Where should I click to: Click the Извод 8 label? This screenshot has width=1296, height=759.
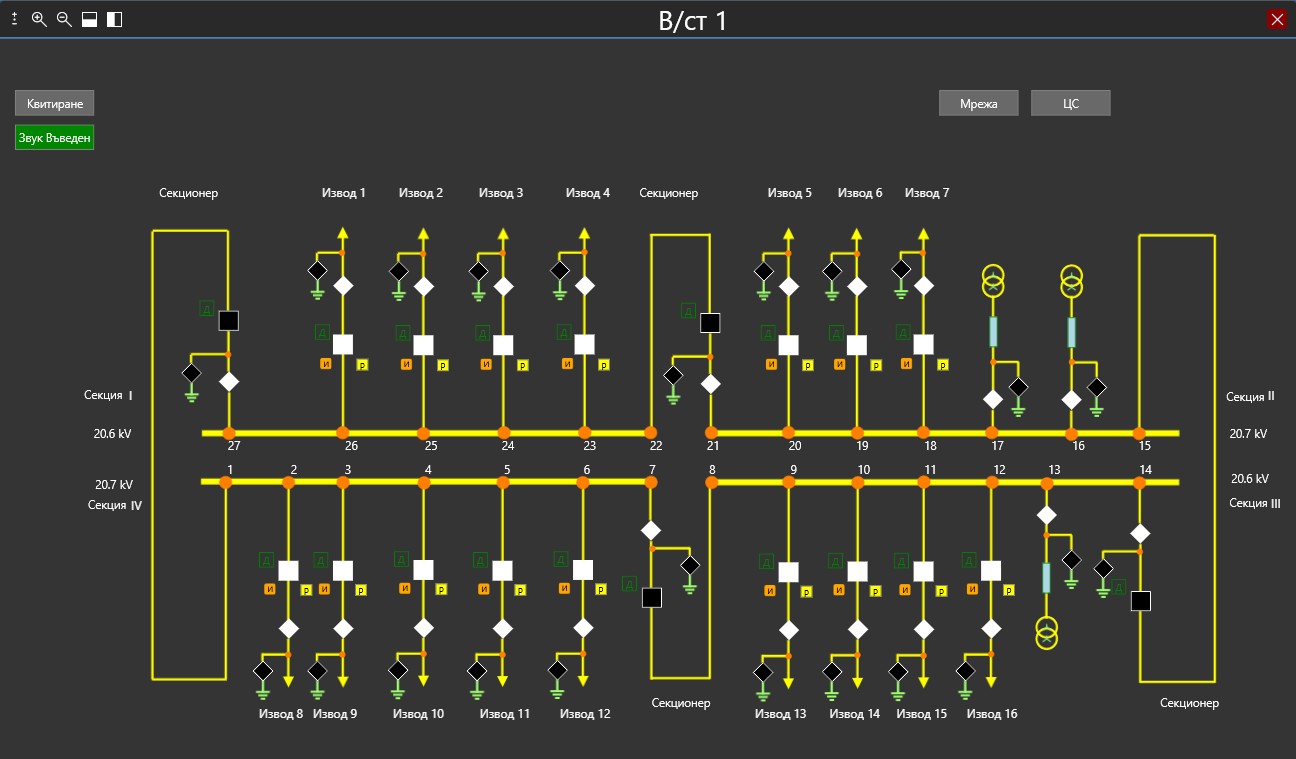(x=280, y=714)
